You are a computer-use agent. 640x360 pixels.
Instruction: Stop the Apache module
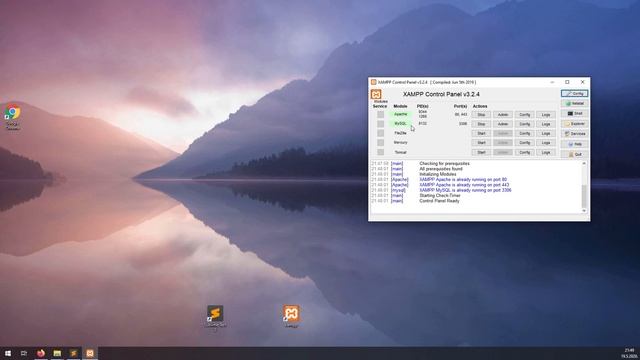[481, 115]
